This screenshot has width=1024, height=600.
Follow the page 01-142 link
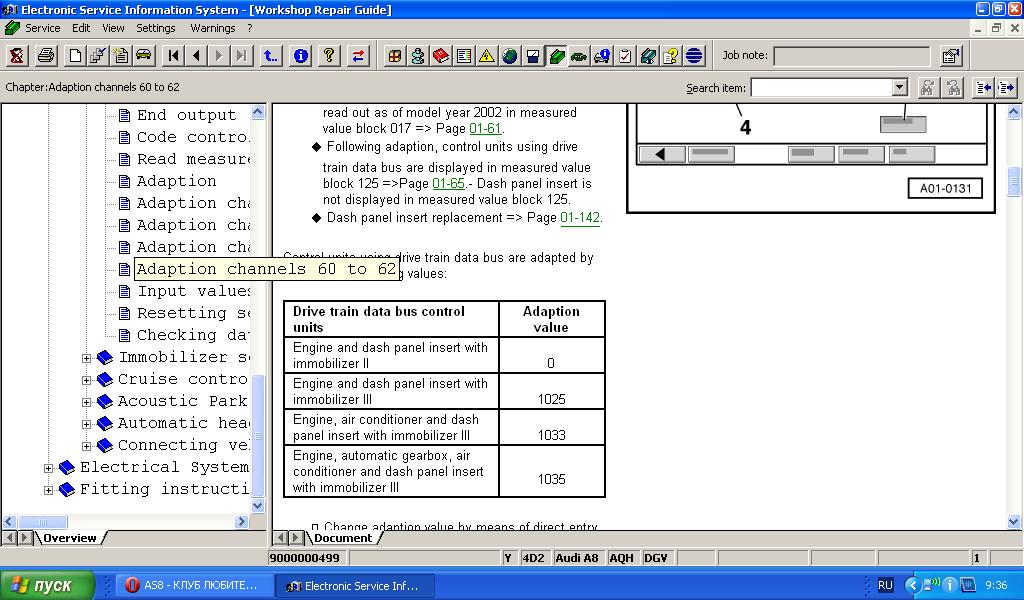click(580, 218)
